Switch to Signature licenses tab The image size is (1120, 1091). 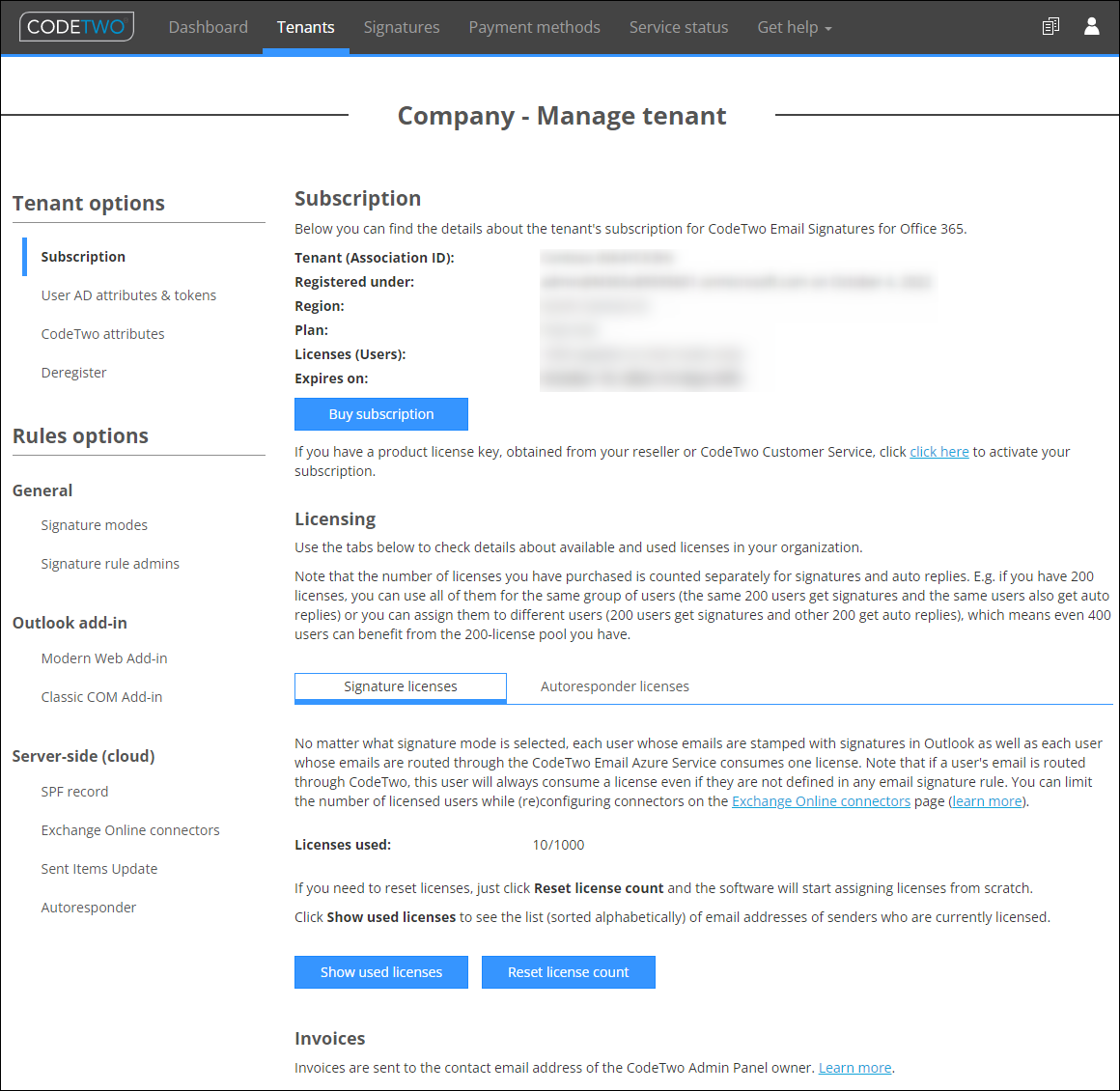tap(400, 687)
